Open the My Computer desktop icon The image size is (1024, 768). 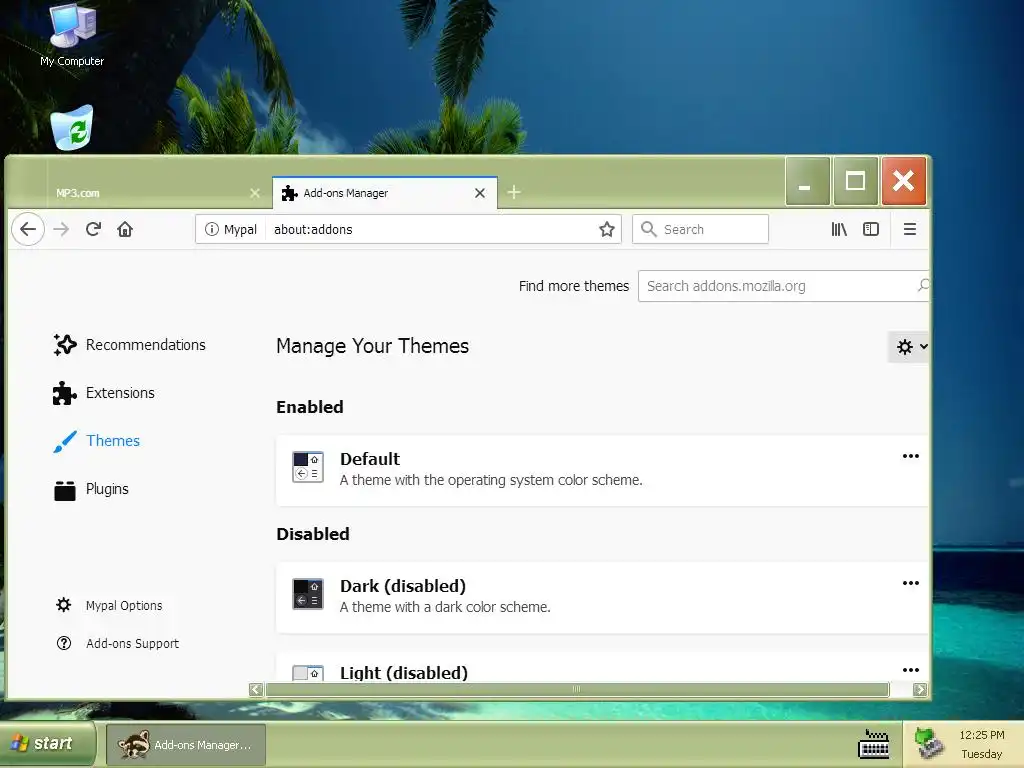72,35
